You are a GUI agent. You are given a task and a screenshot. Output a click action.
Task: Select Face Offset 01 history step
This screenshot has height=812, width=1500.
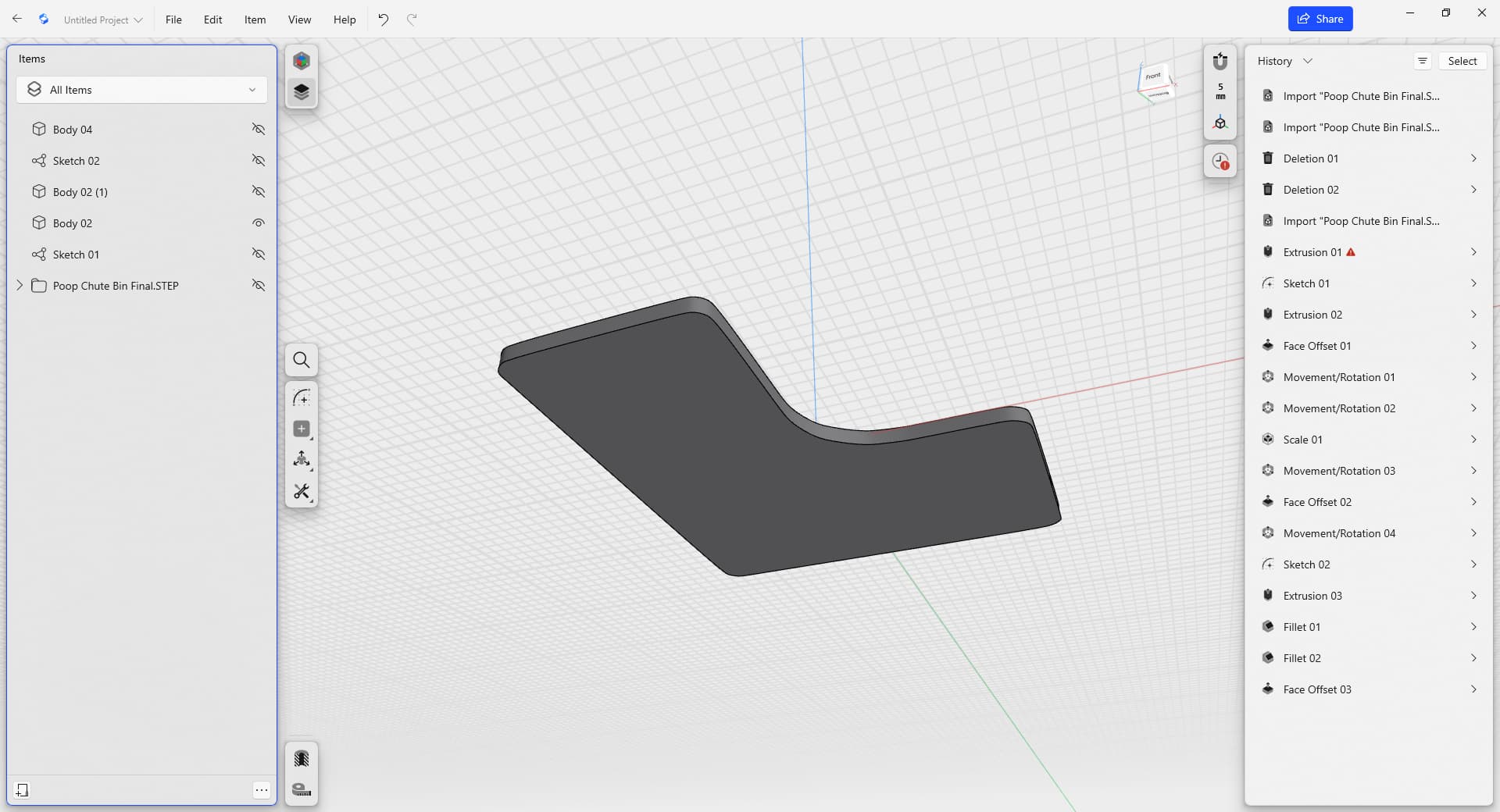[1369, 346]
